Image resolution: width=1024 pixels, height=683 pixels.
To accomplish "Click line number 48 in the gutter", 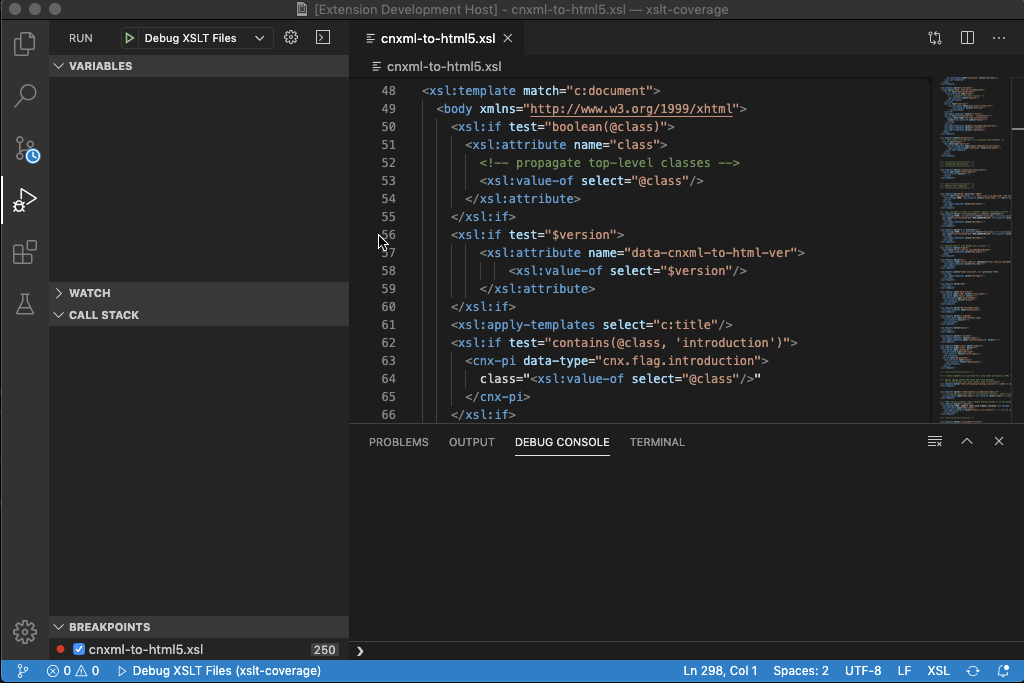I will (x=389, y=91).
